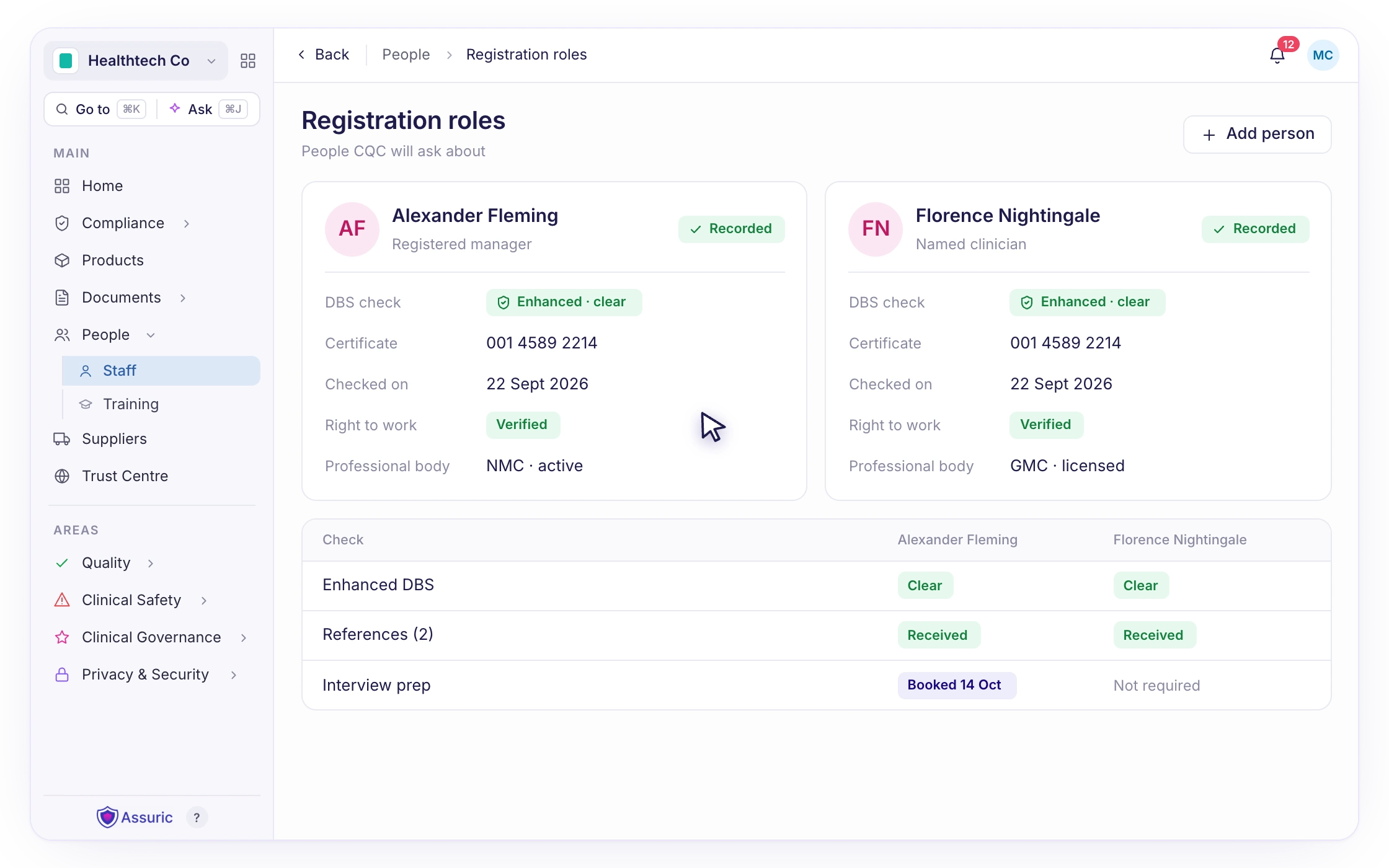Expand the Compliance chevron
Image resolution: width=1389 pixels, height=868 pixels.
pyautogui.click(x=187, y=223)
